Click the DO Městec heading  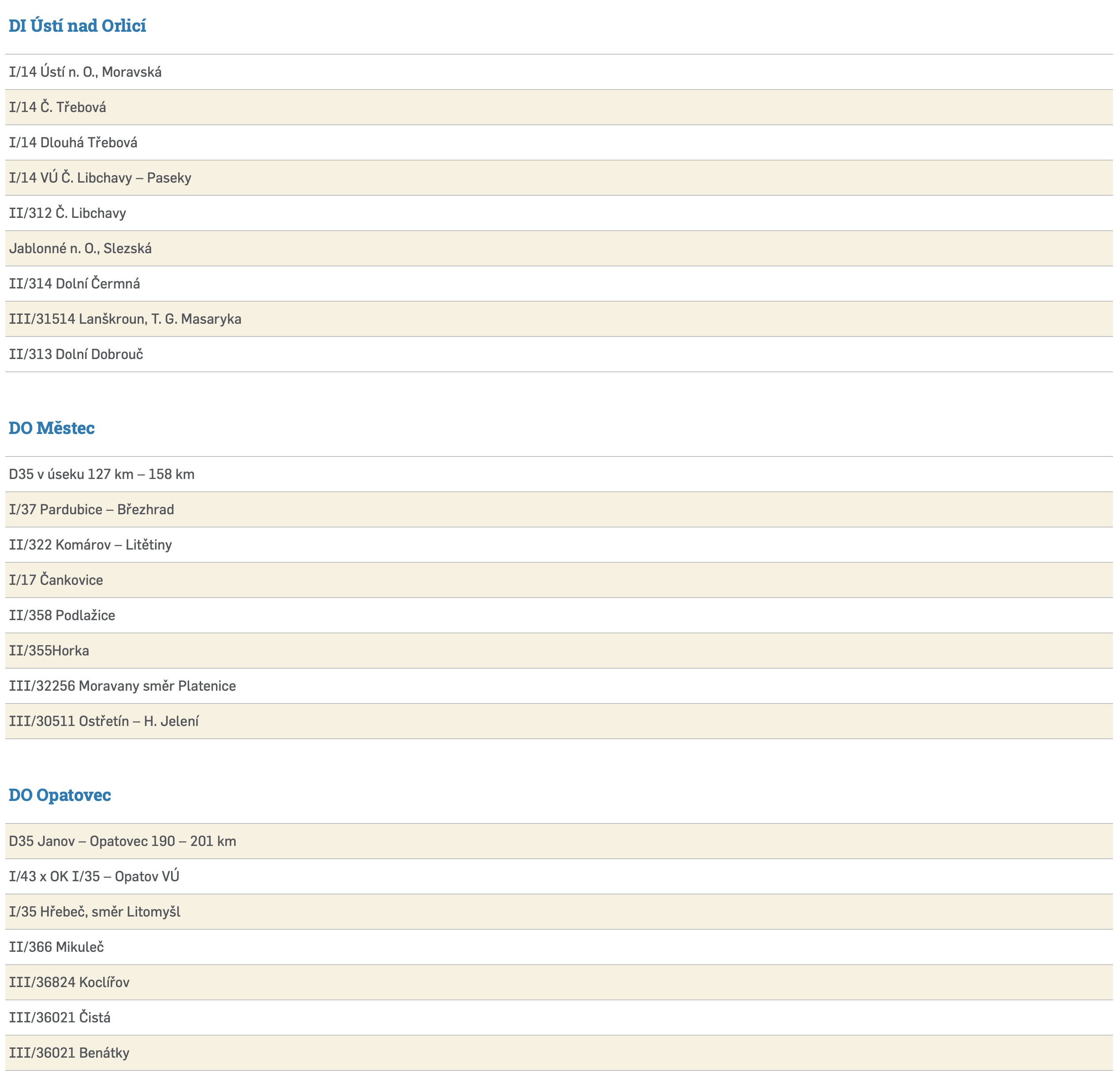point(52,428)
